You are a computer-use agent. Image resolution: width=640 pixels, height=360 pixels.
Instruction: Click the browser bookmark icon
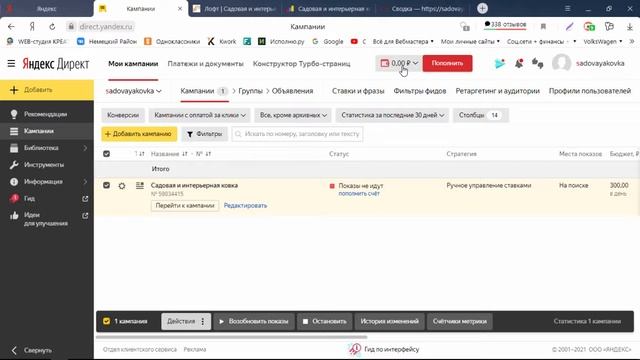pos(543,27)
